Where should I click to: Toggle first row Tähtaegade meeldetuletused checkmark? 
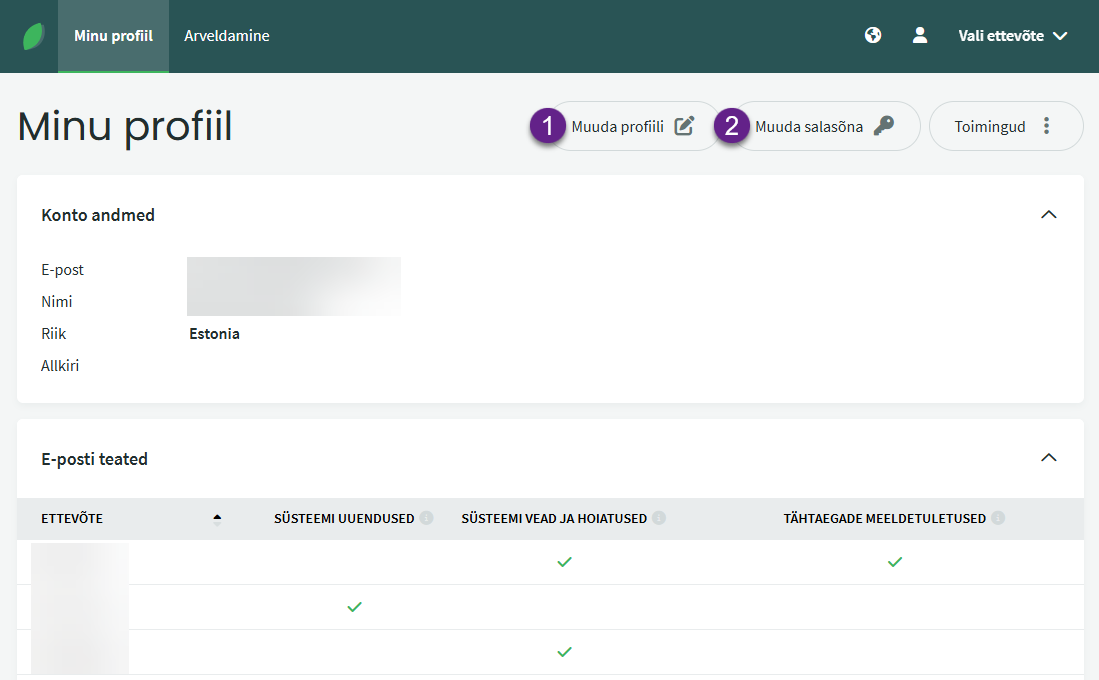point(895,562)
